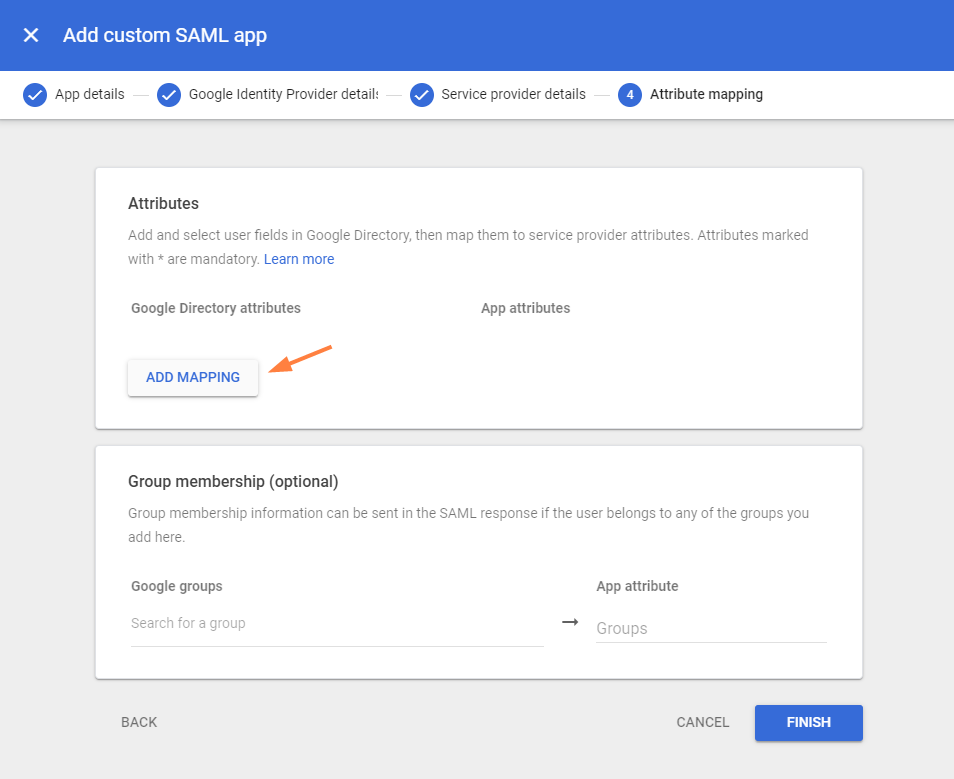Cancel the SAML app setup
The image size is (954, 779).
(702, 722)
